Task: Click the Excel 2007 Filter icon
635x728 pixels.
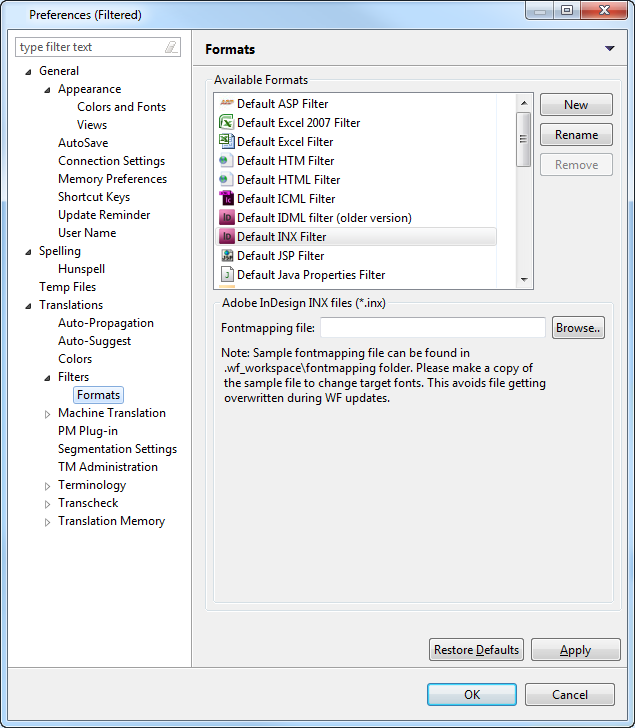Action: tap(227, 123)
